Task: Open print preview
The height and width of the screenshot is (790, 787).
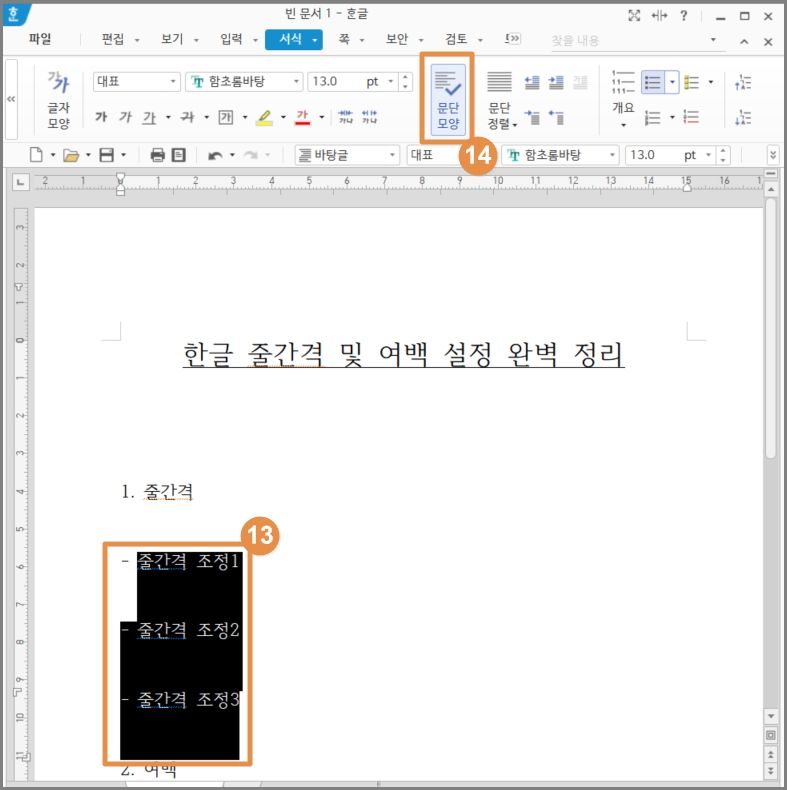Action: (x=179, y=155)
